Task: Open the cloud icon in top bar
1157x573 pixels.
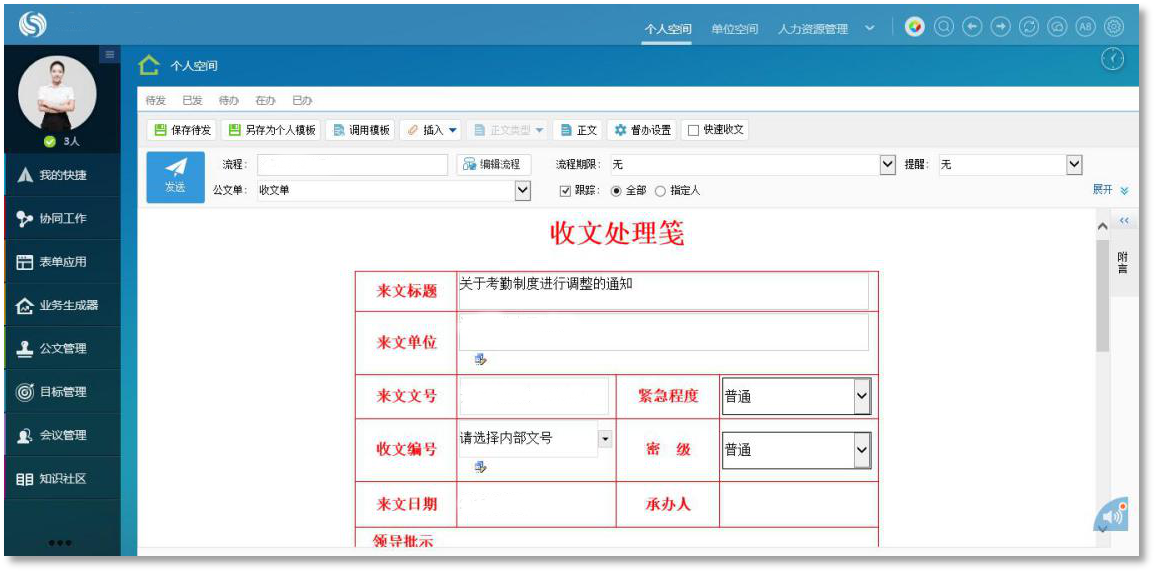Action: point(1057,27)
